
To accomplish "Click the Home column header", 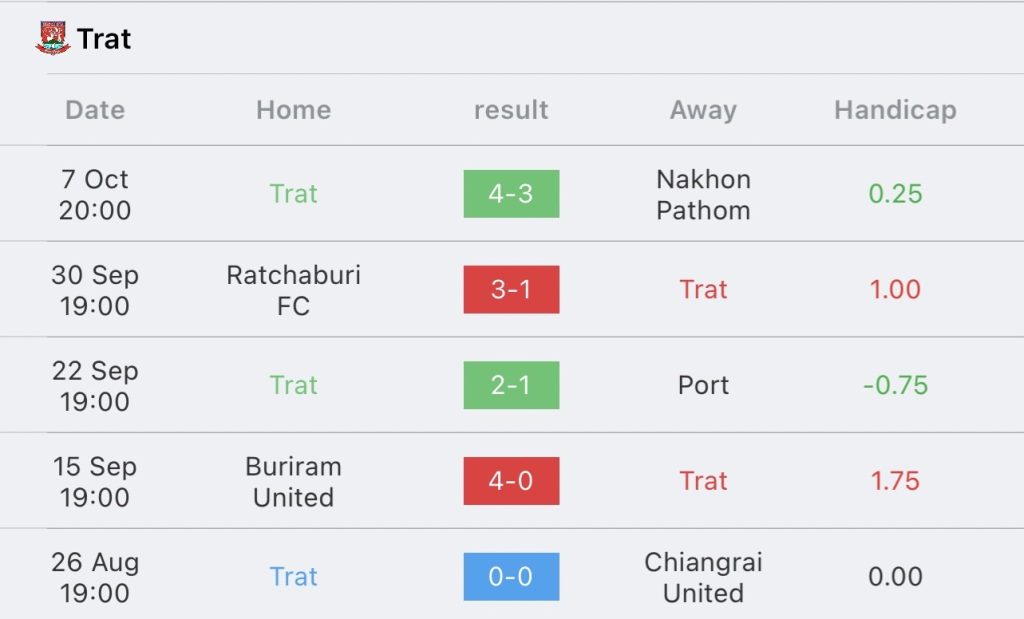I will point(293,110).
